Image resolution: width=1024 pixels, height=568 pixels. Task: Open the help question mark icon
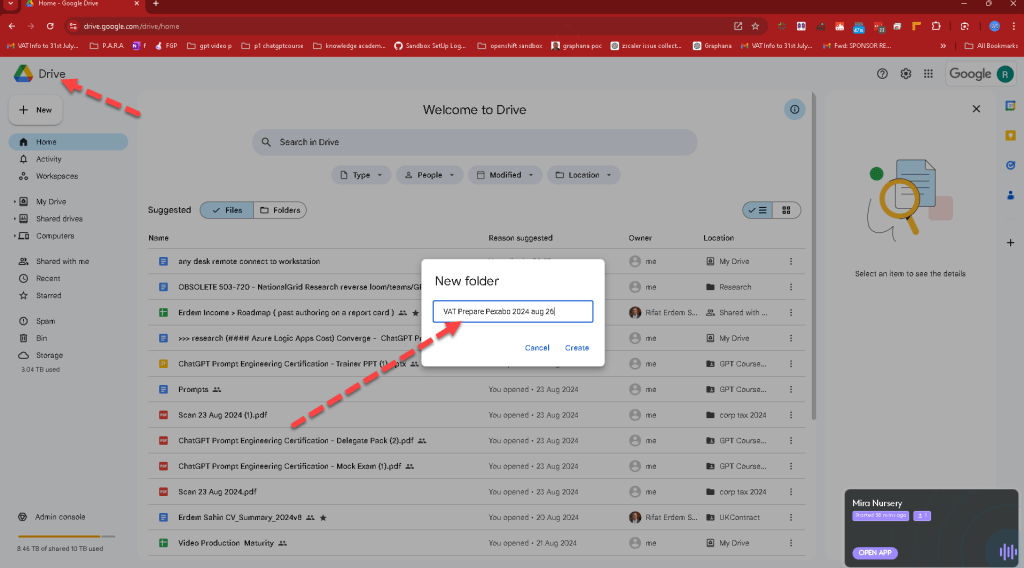882,74
